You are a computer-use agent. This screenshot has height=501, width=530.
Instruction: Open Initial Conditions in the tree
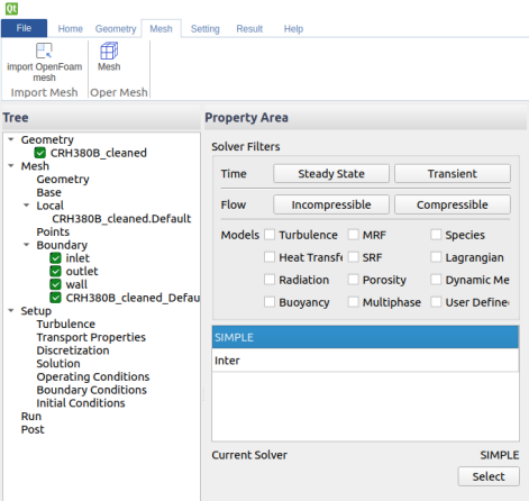[x=81, y=403]
